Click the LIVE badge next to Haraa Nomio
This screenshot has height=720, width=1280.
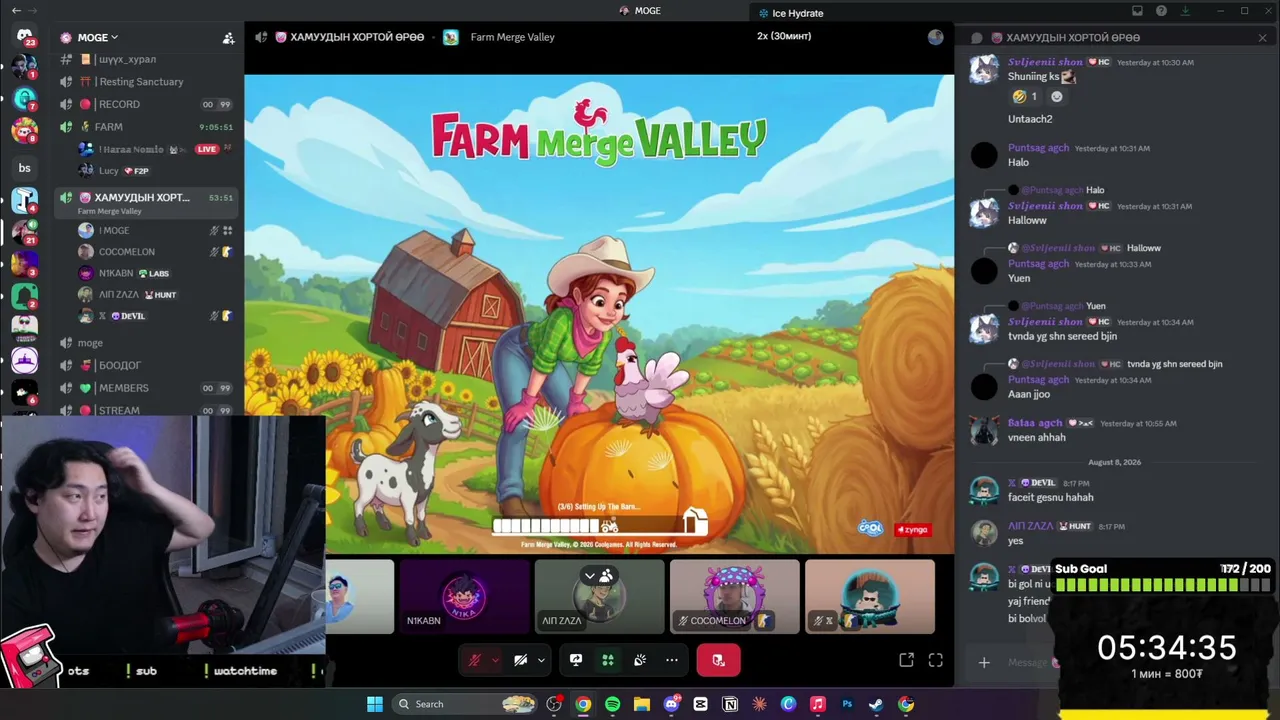[207, 149]
